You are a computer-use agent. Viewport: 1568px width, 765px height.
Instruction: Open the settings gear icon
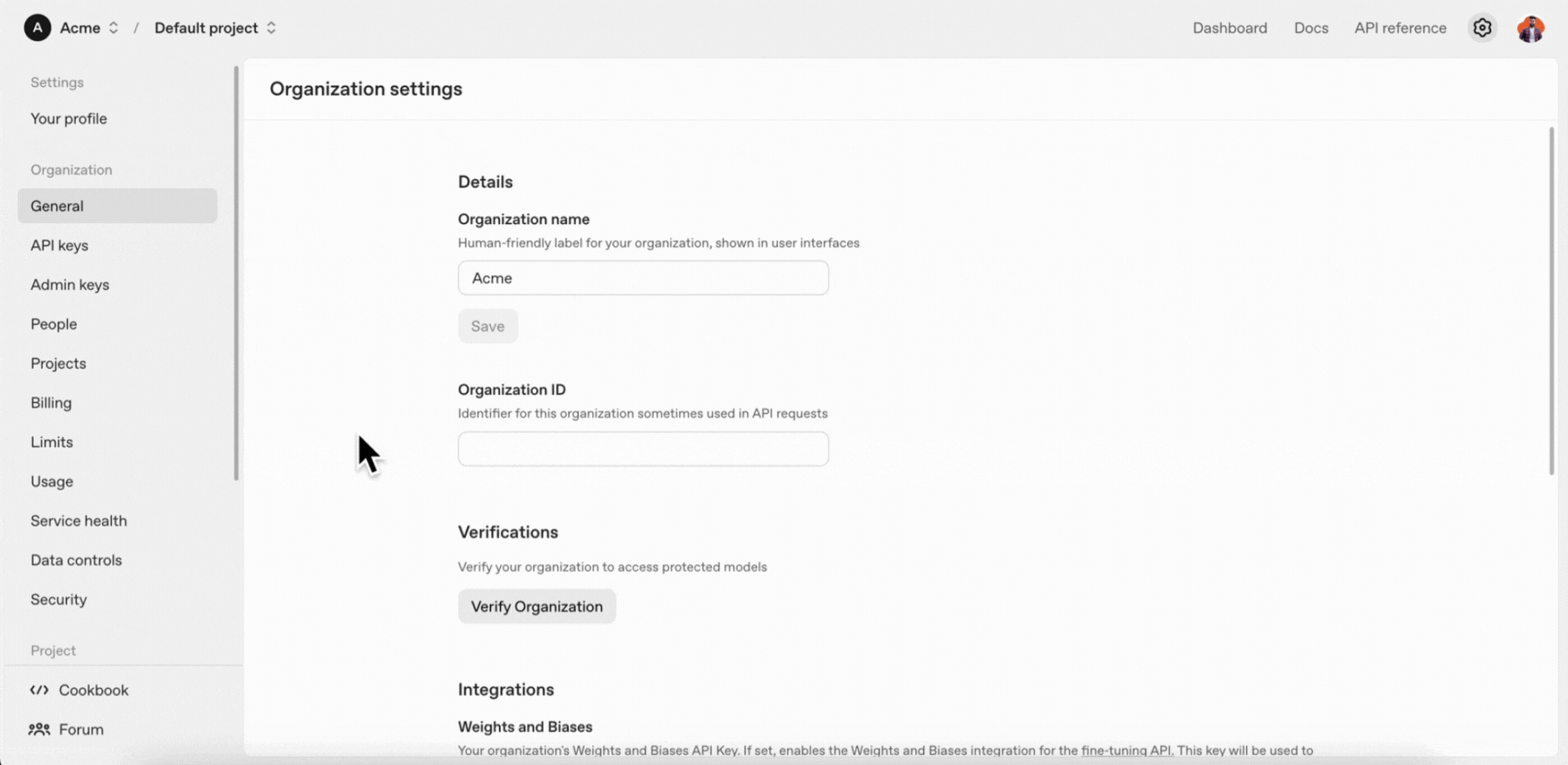pyautogui.click(x=1482, y=28)
